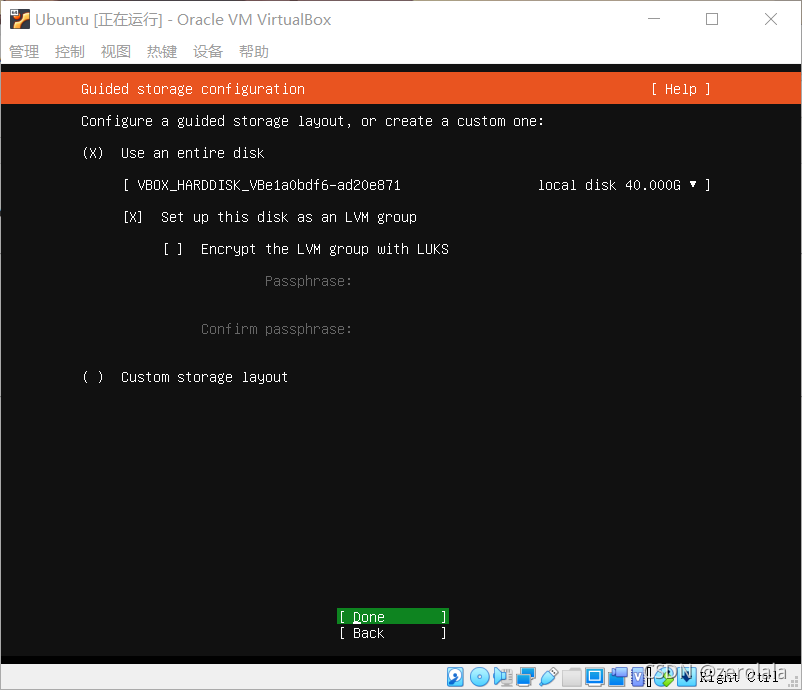This screenshot has width=802, height=690.
Task: Click the virtualization V status icon
Action: [x=638, y=677]
